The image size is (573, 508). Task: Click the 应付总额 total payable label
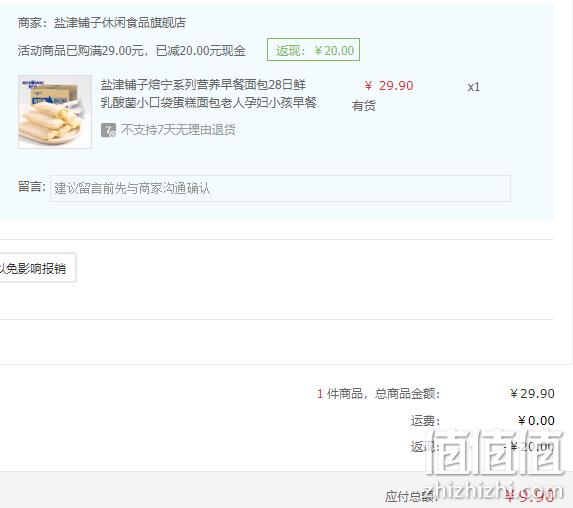[411, 496]
